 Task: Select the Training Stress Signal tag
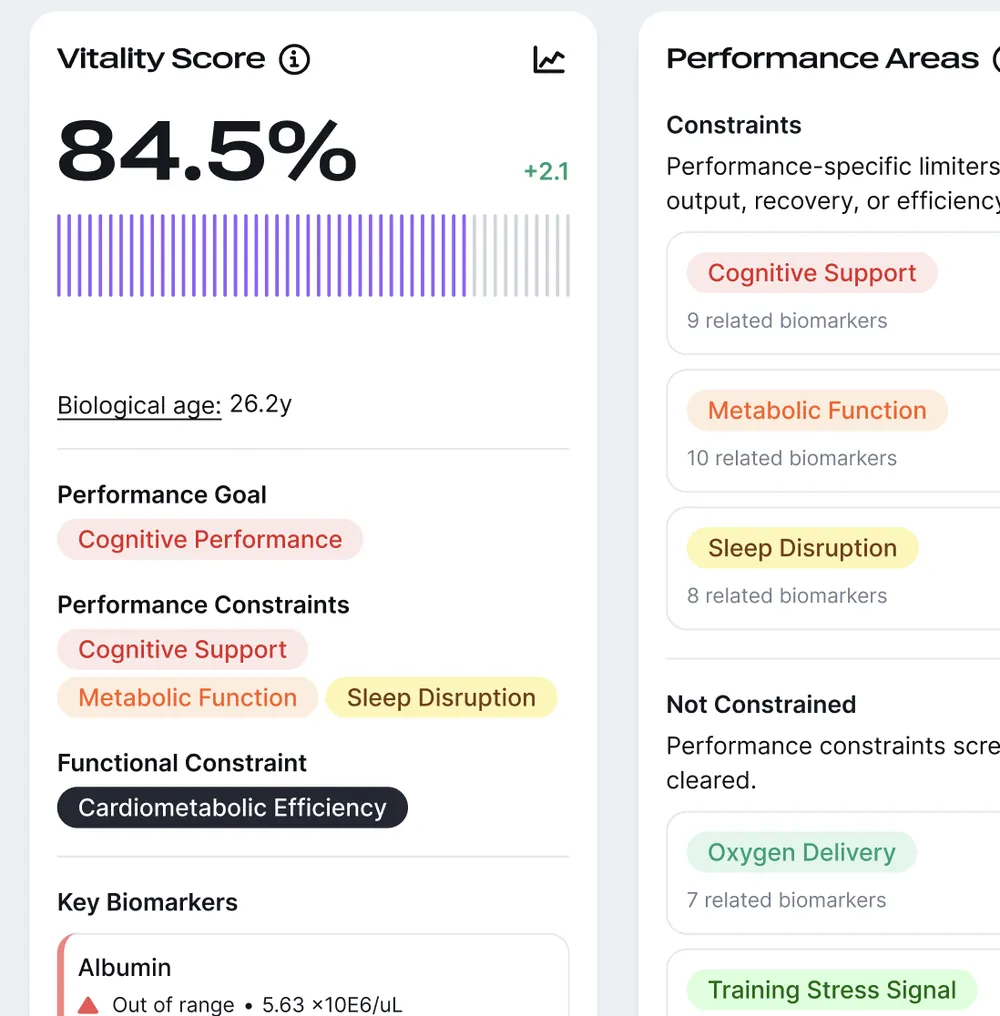pyautogui.click(x=831, y=990)
